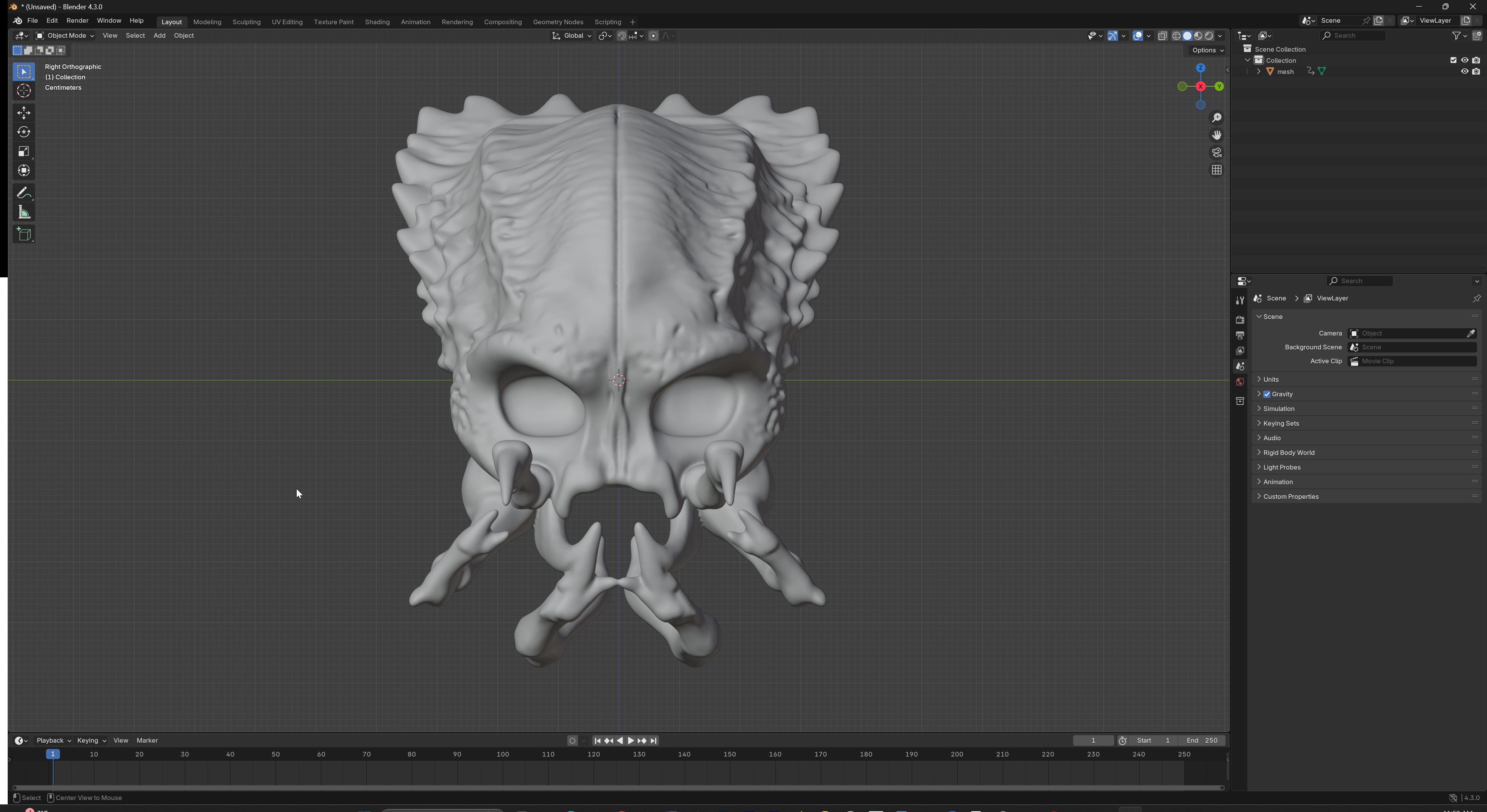Viewport: 1487px width, 812px height.
Task: Select the Add Cube tool
Action: pos(23,234)
